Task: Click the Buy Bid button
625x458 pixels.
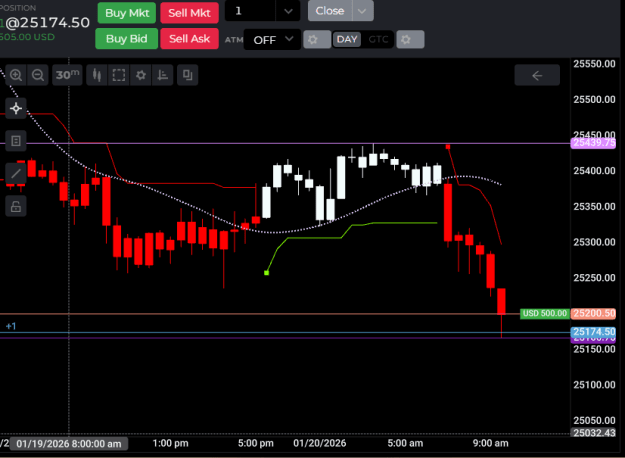Action: (126, 39)
